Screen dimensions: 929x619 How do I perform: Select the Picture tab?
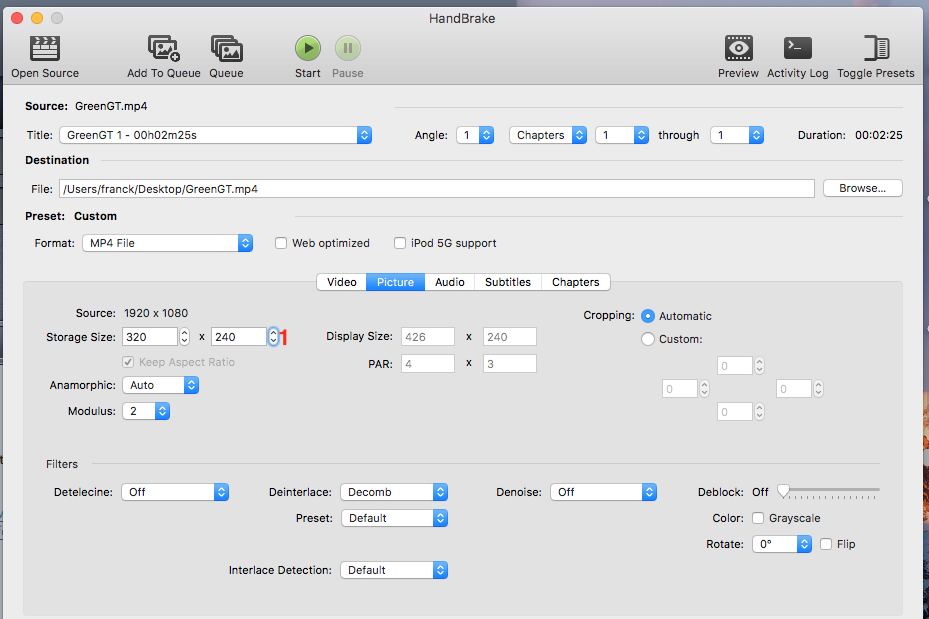(x=395, y=283)
